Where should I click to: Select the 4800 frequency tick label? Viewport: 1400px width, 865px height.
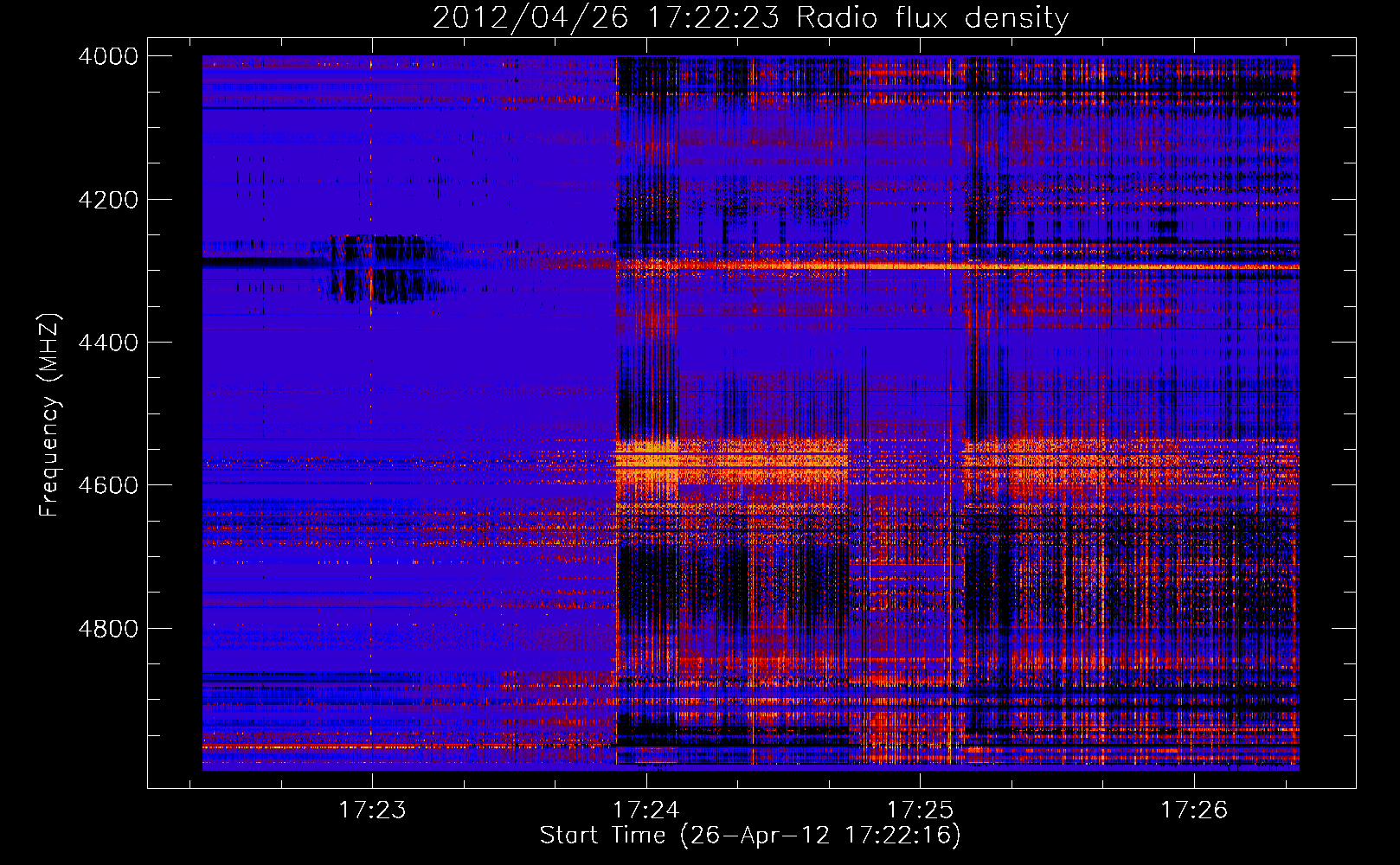[108, 629]
